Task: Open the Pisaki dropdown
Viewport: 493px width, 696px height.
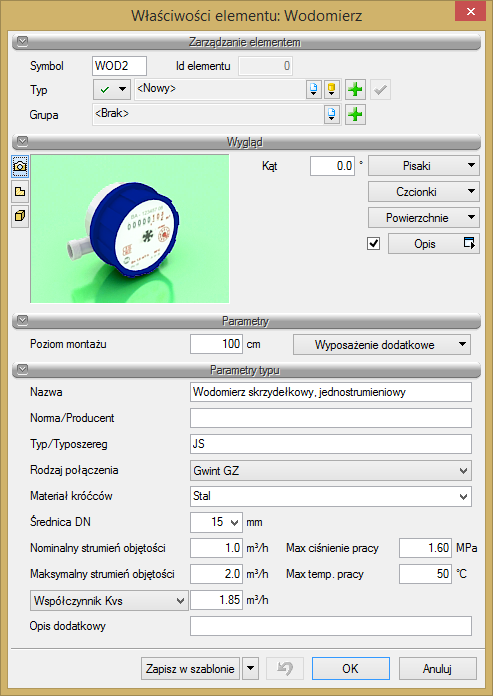Action: point(424,166)
